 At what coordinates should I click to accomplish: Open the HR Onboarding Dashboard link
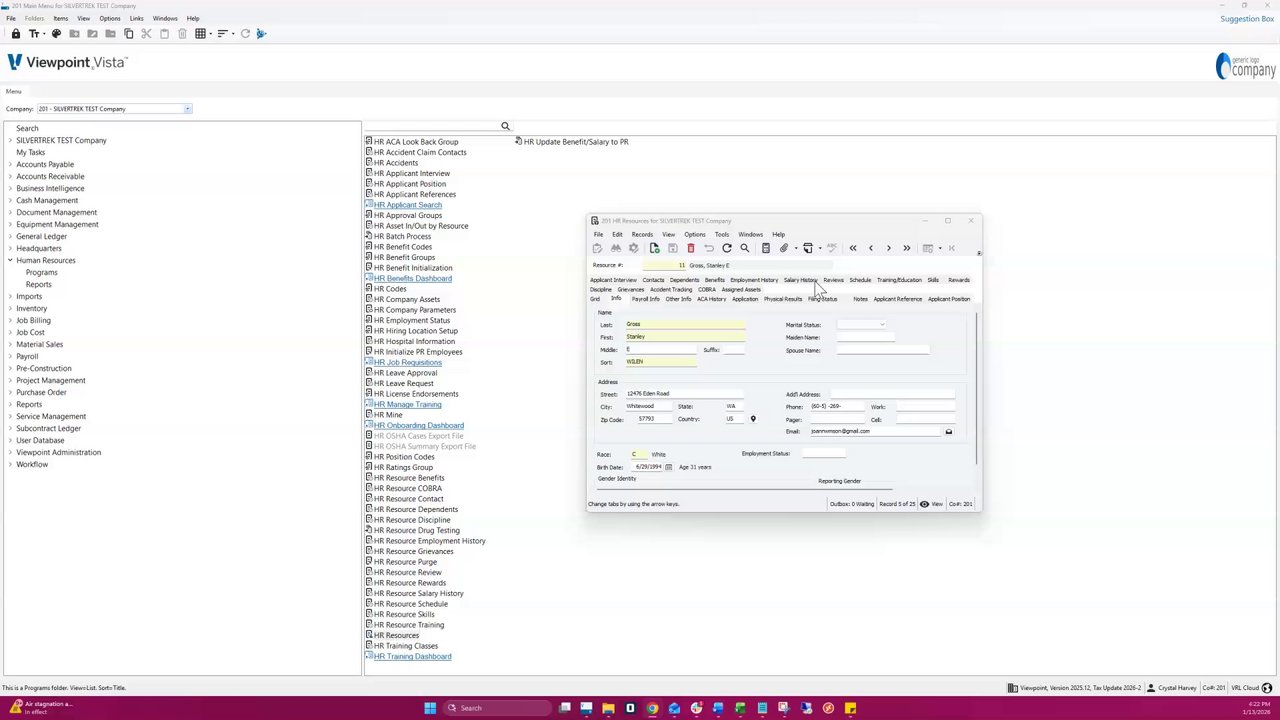point(418,425)
